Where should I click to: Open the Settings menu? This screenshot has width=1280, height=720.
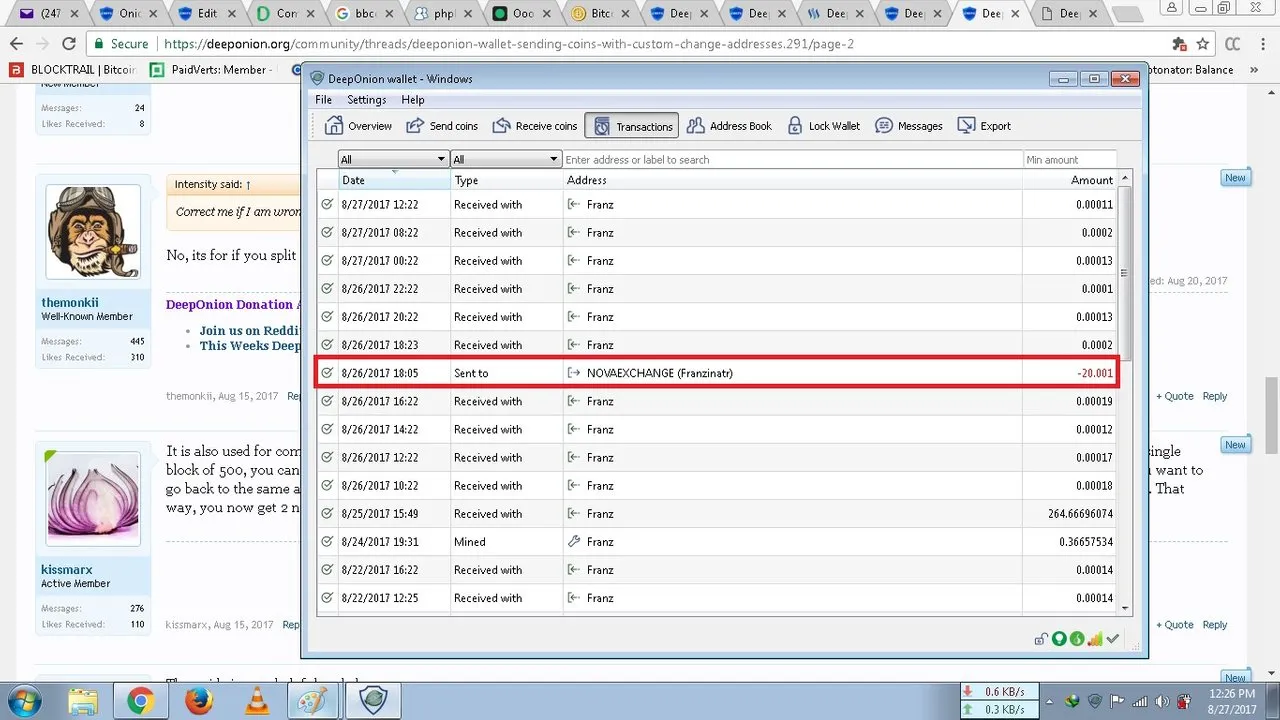point(366,100)
